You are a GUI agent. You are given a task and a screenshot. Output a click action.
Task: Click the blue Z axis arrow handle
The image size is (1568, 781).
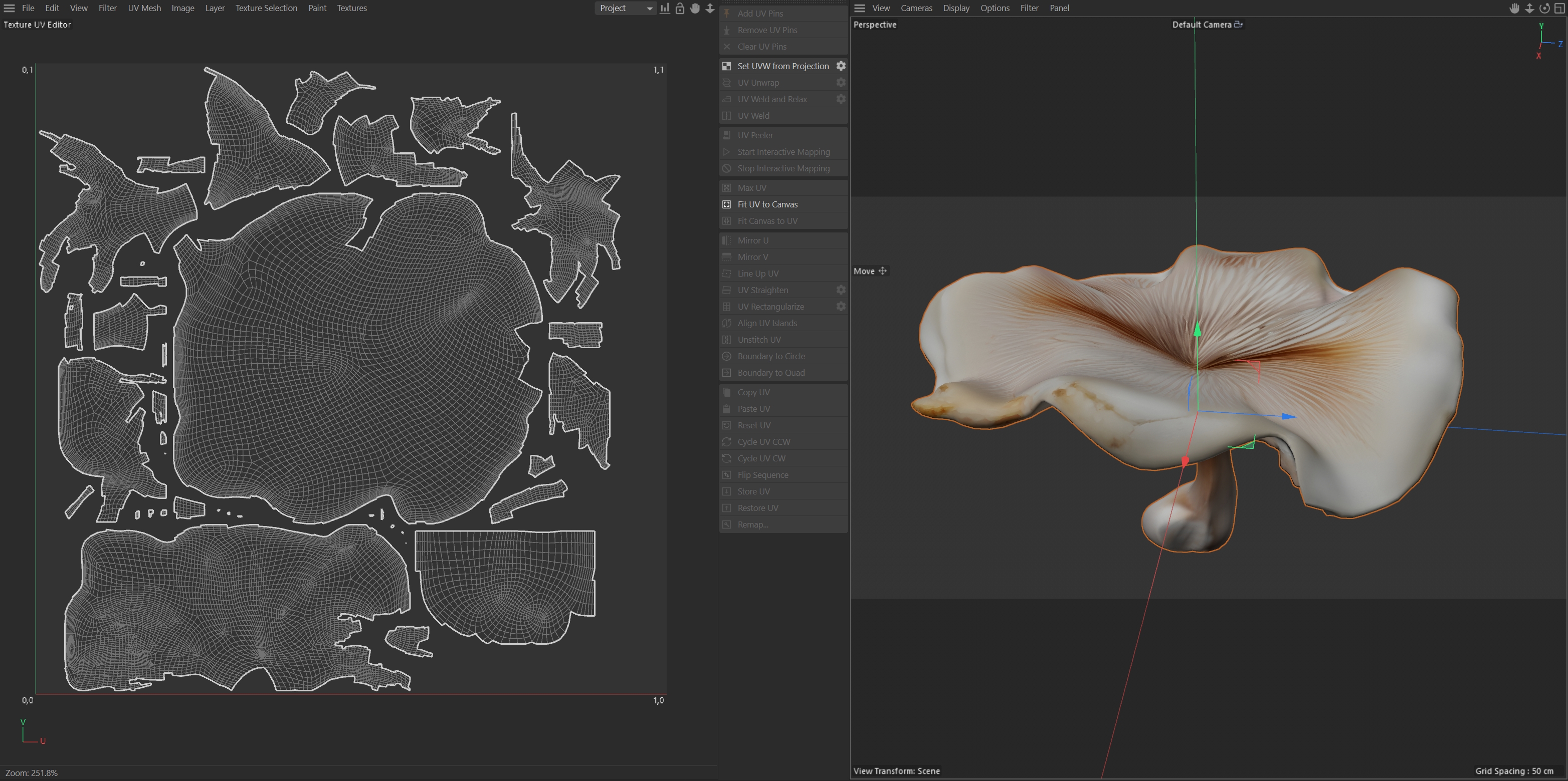1287,417
